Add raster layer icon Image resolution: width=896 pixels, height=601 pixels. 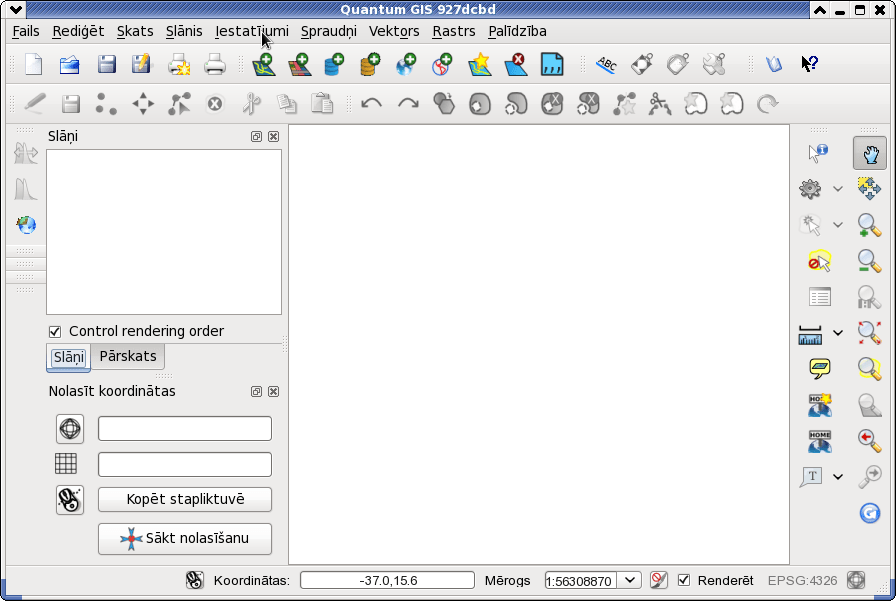pos(299,64)
